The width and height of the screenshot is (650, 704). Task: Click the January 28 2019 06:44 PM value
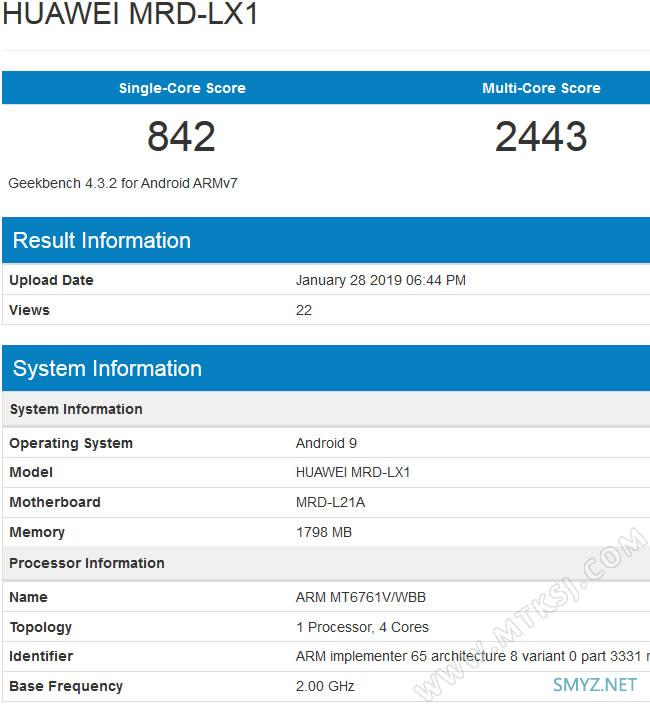tap(381, 280)
